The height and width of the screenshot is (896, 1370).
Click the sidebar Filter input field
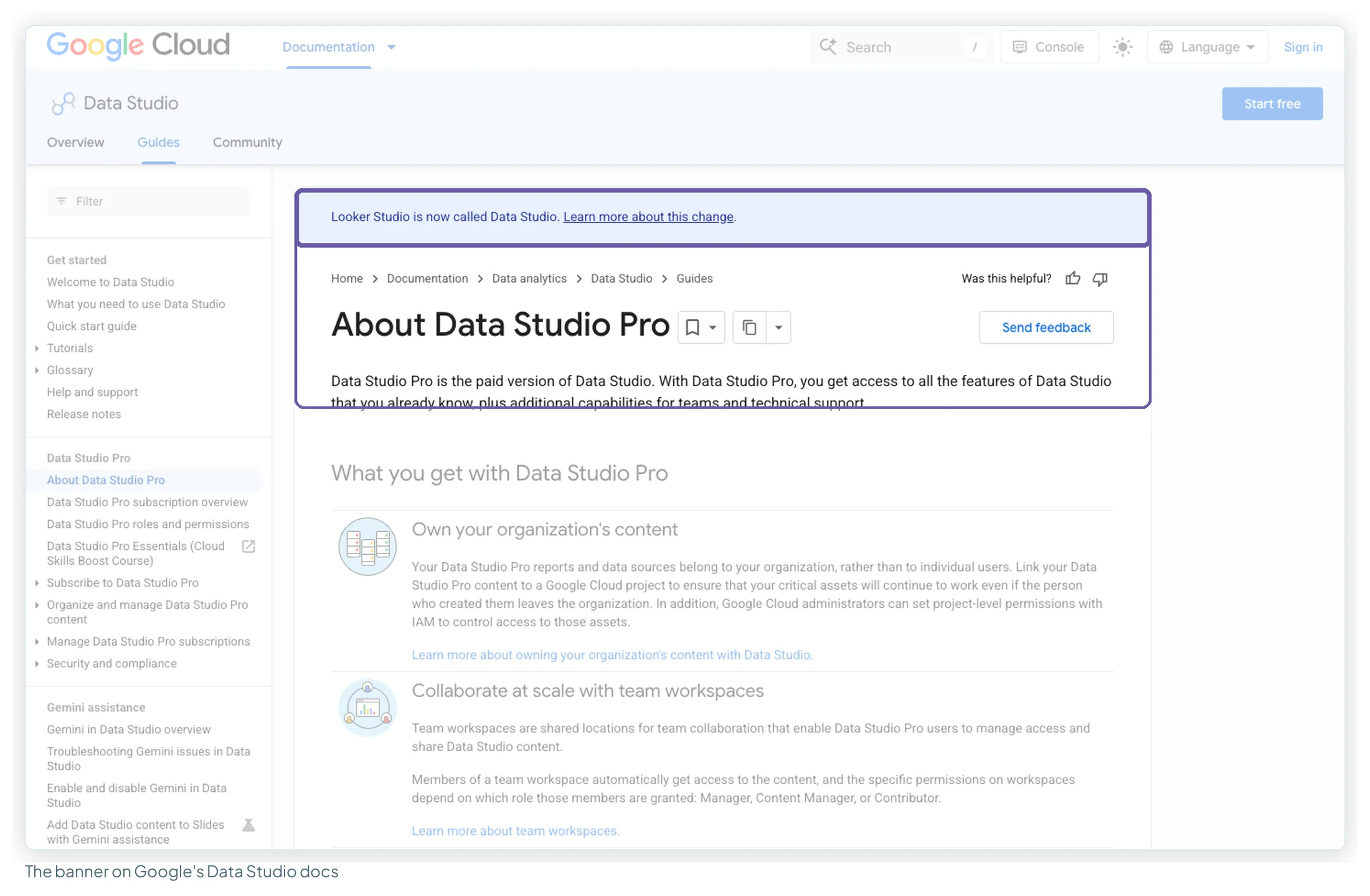point(148,201)
